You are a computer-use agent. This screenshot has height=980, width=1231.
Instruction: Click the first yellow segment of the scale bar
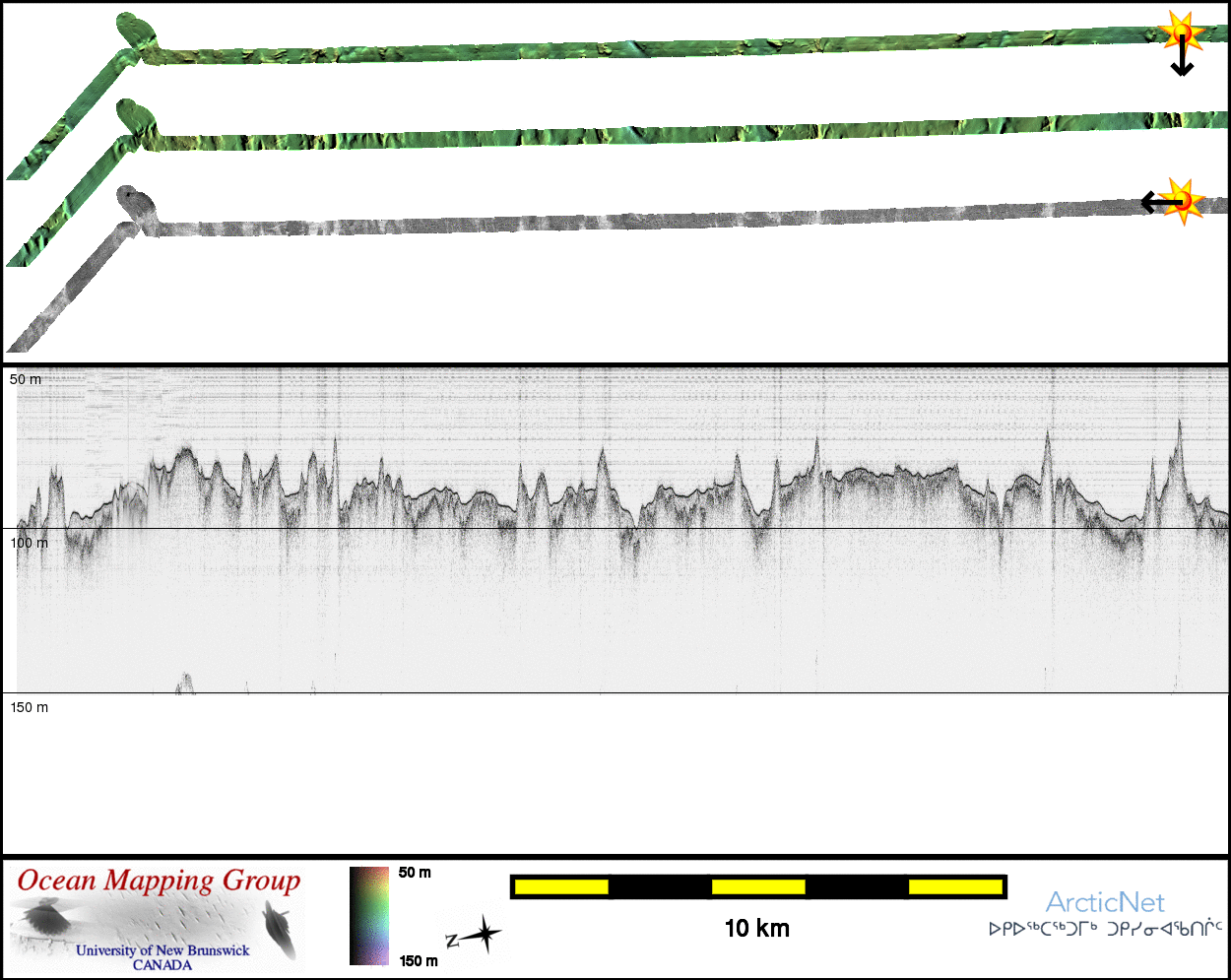pyautogui.click(x=561, y=887)
